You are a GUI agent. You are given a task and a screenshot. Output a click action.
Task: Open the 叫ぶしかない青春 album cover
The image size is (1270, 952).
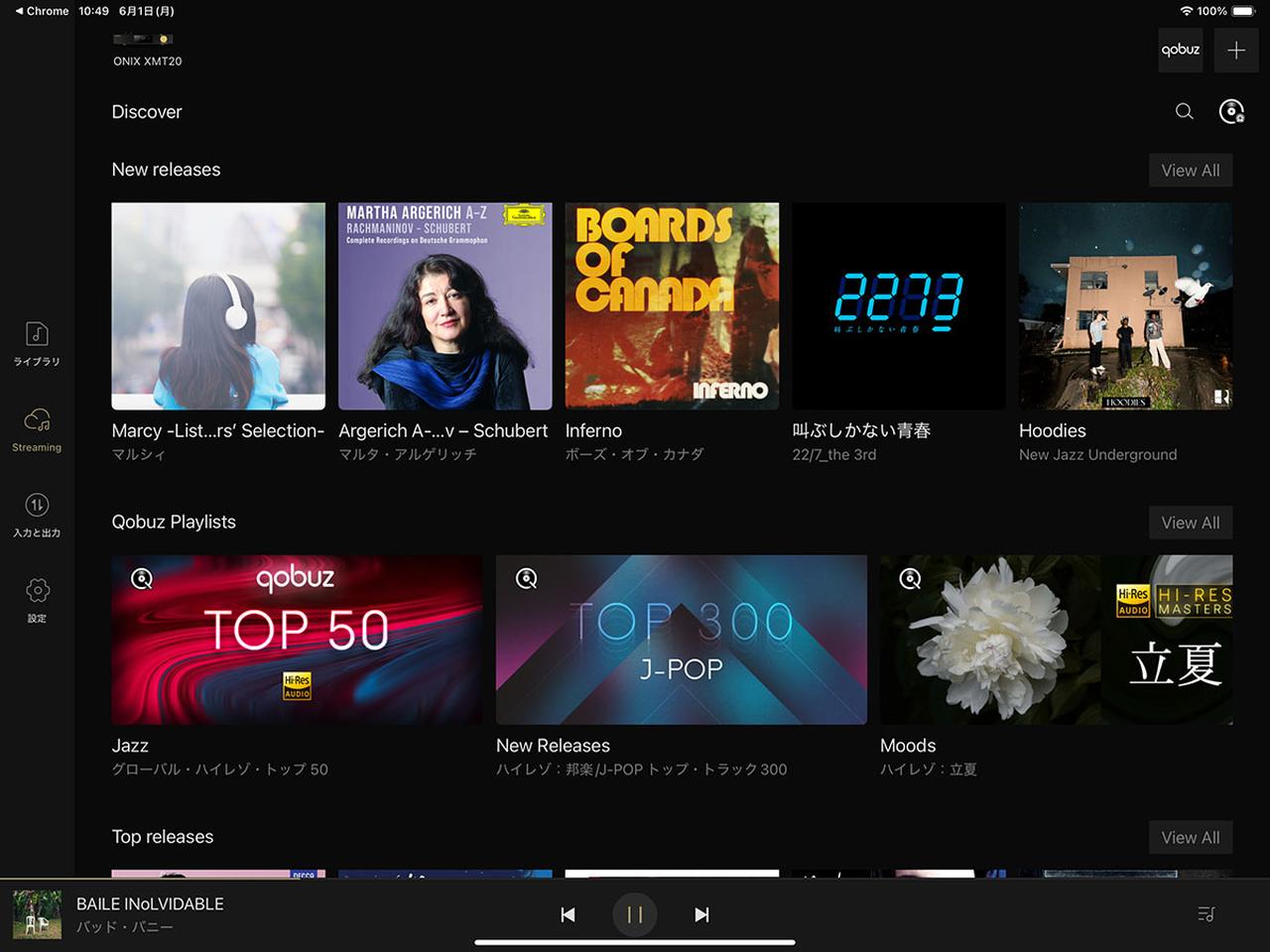(899, 306)
